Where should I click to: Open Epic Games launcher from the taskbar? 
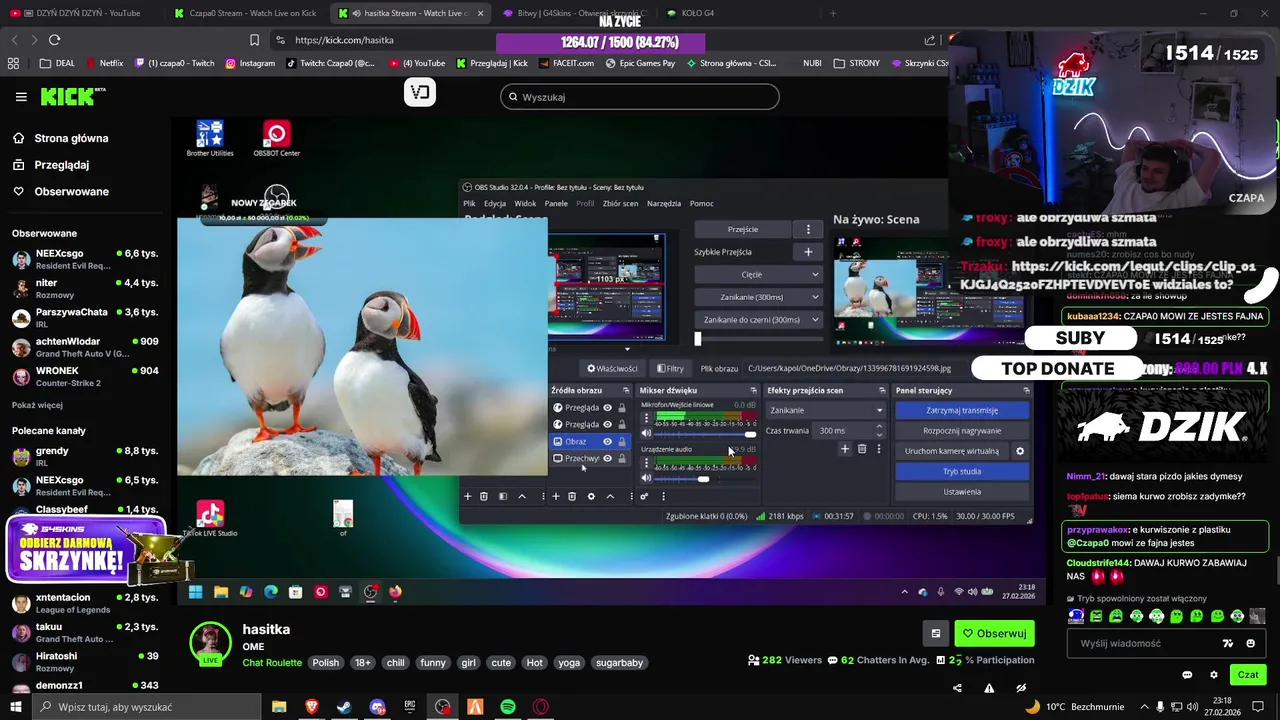click(x=410, y=707)
